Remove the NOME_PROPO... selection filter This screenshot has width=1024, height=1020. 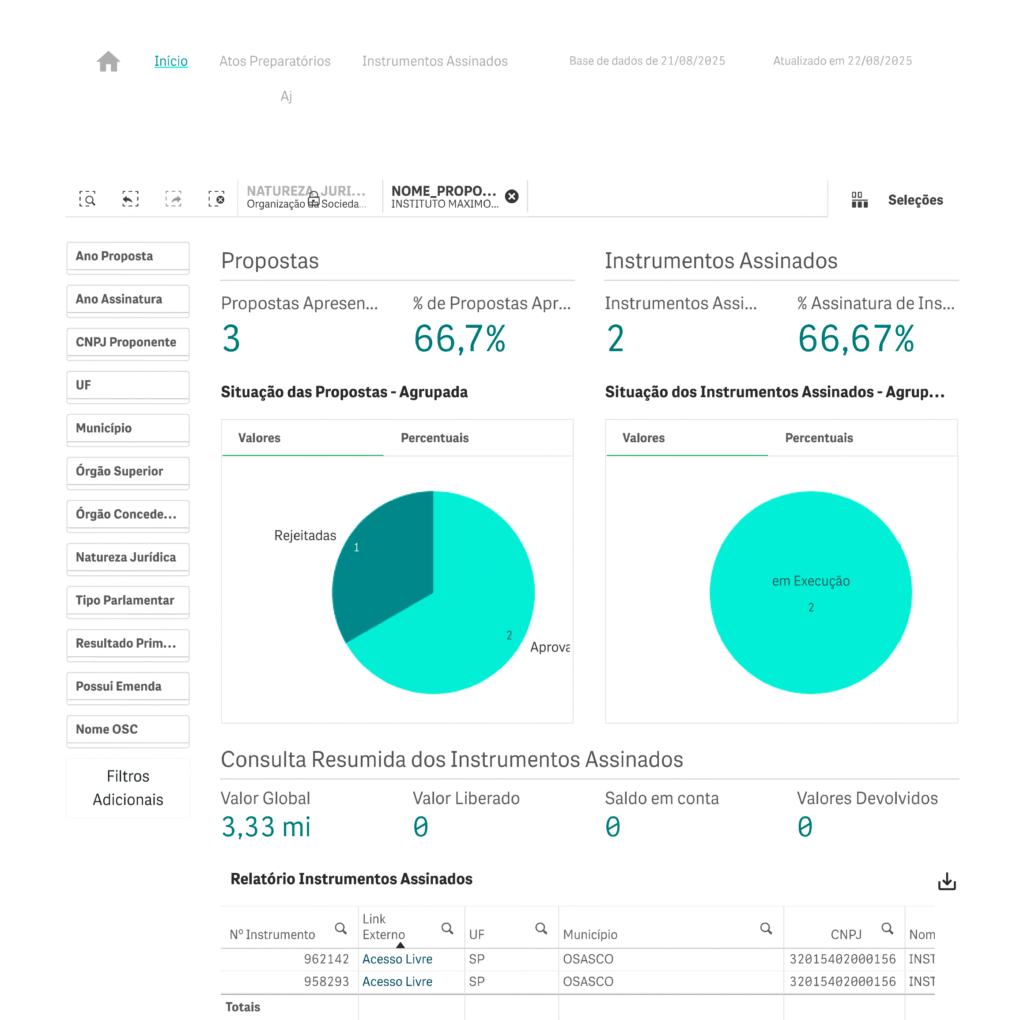pos(512,196)
